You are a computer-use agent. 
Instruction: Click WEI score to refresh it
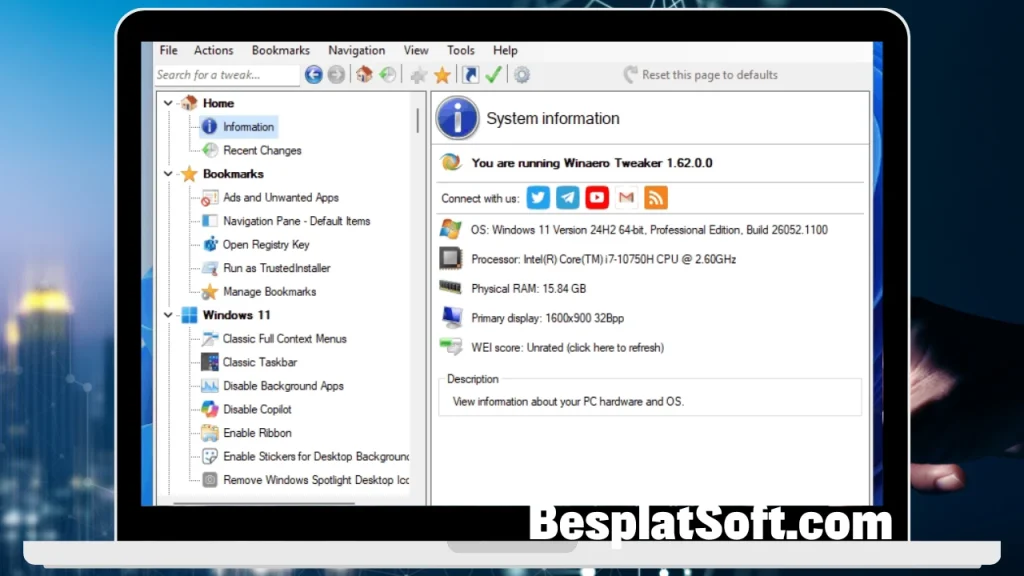click(567, 347)
